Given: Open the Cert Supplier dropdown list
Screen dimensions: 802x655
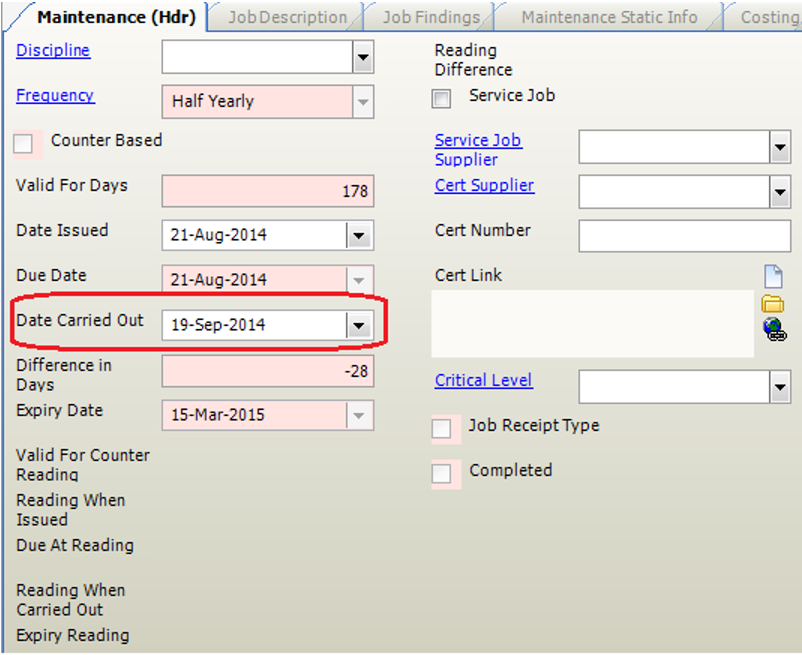Looking at the screenshot, I should [779, 192].
